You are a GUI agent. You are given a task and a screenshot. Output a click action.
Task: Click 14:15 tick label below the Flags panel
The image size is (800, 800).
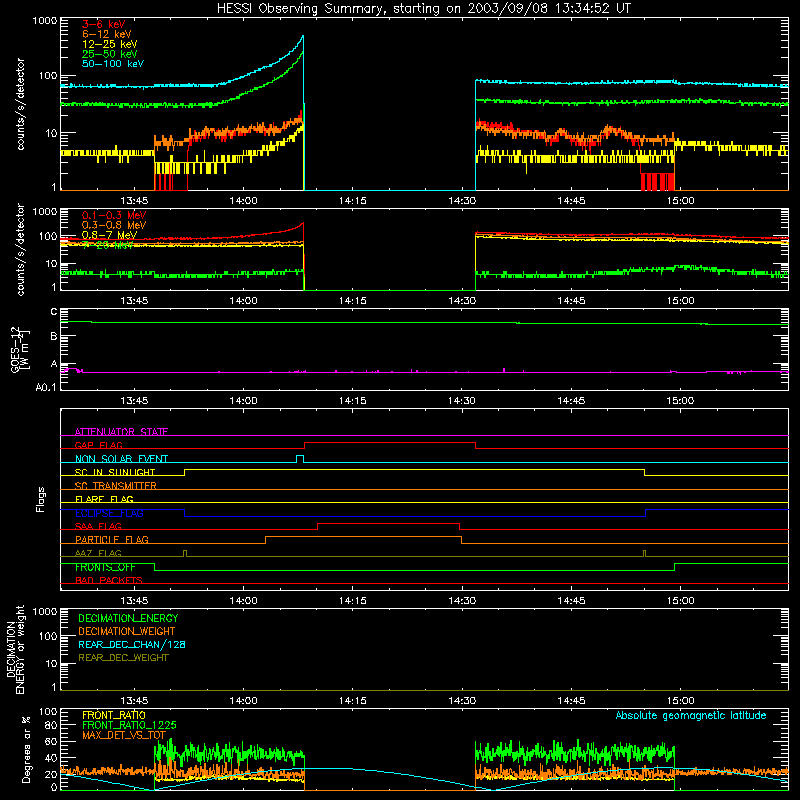point(353,601)
